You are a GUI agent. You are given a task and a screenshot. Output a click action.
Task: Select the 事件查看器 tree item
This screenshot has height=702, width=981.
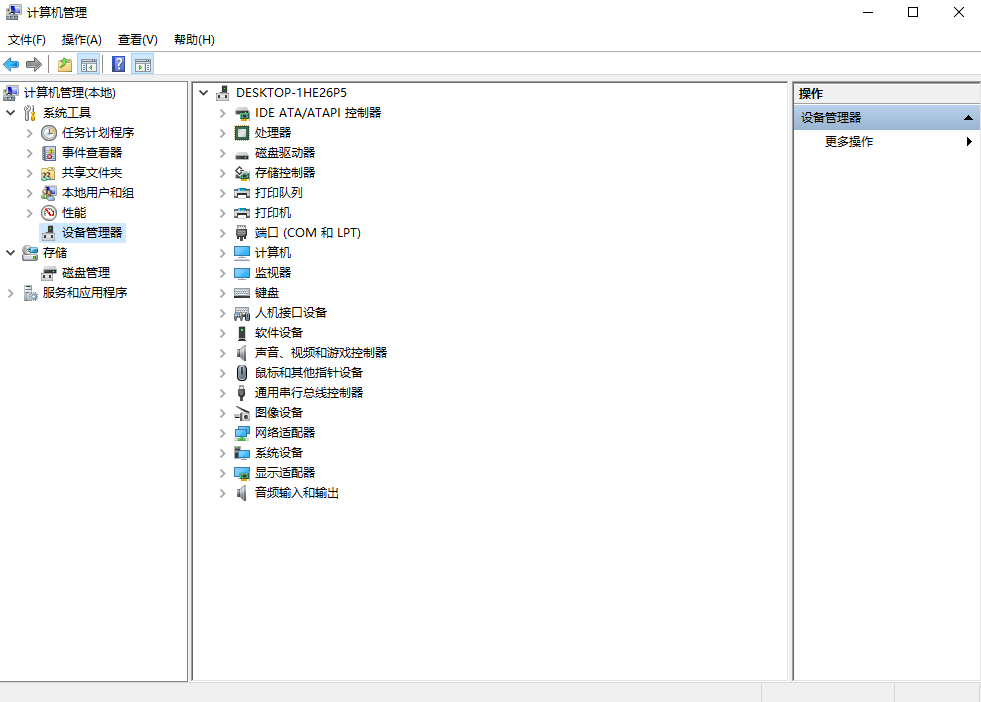[92, 153]
